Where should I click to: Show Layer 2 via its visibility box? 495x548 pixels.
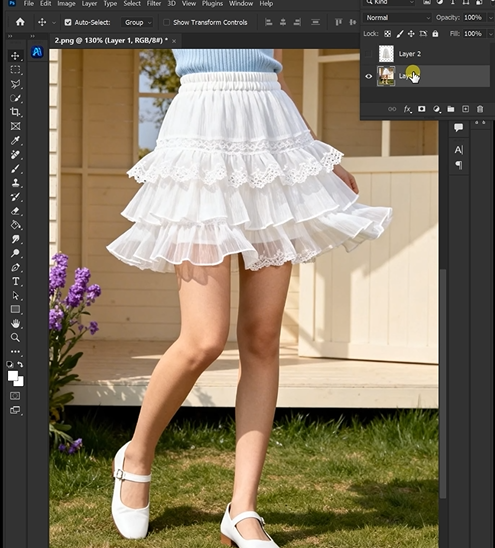(x=368, y=54)
